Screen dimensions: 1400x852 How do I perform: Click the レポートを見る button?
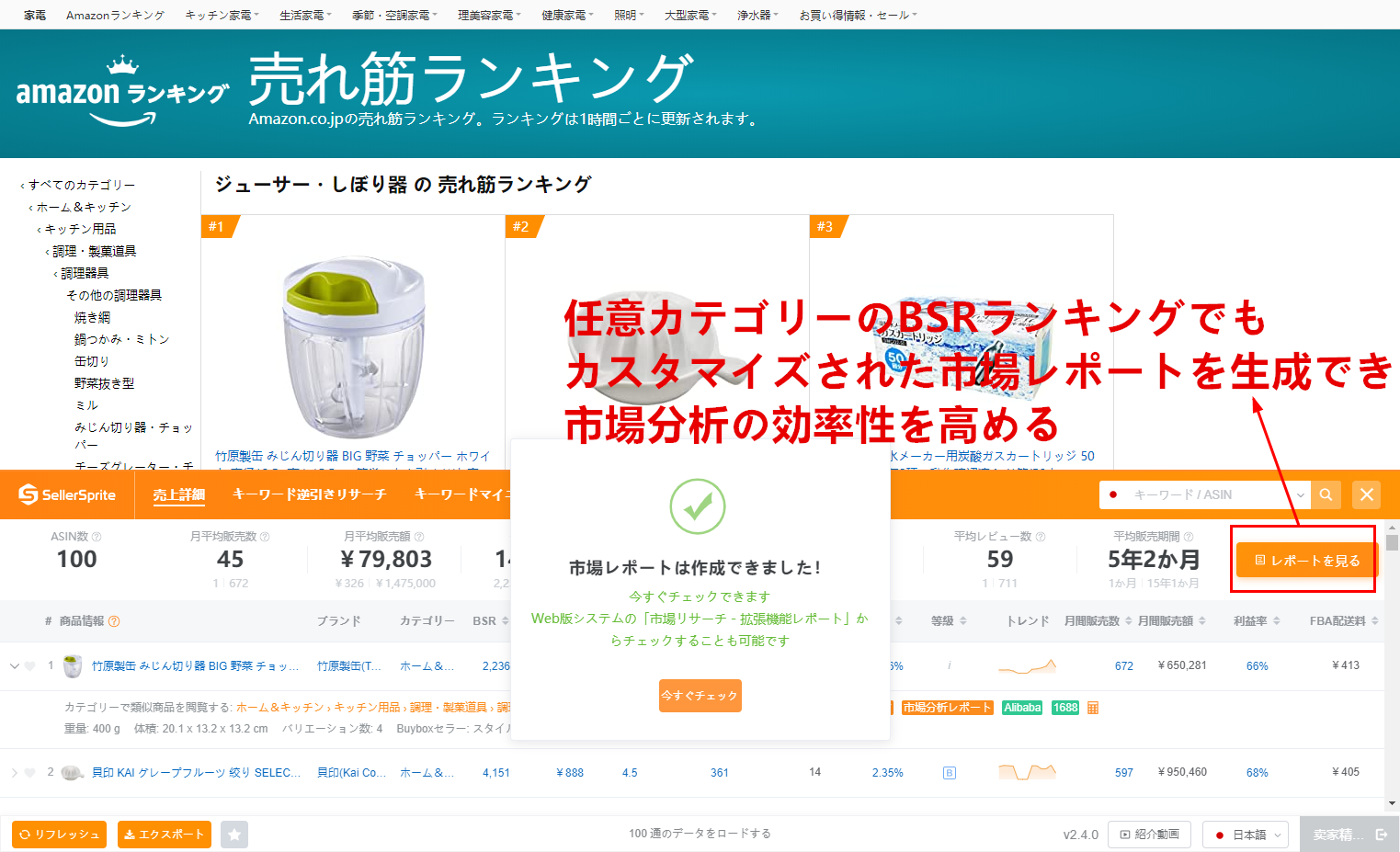click(x=1305, y=560)
